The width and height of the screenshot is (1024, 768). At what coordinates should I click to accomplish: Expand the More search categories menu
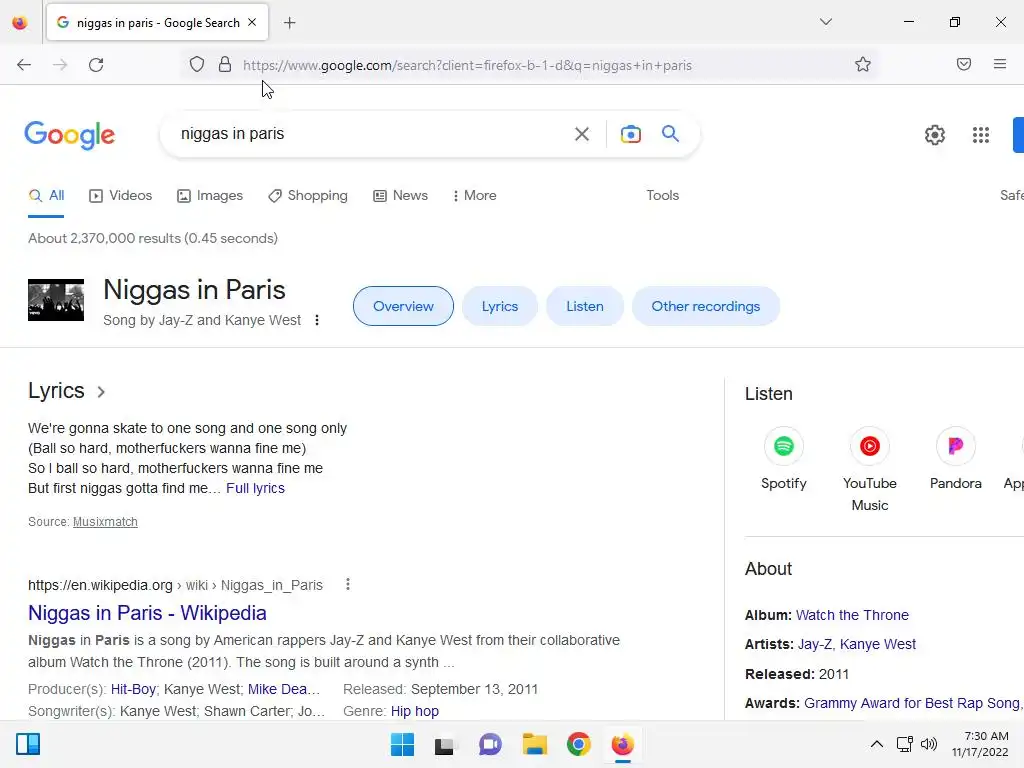coord(475,195)
